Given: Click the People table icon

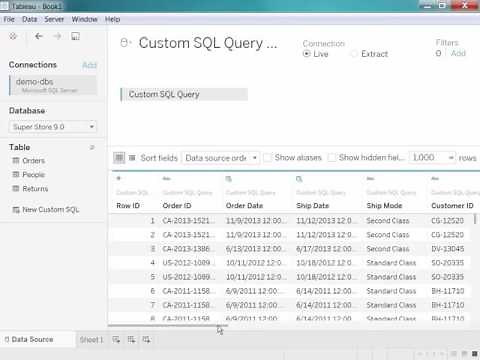Looking at the screenshot, I should [x=16, y=175].
